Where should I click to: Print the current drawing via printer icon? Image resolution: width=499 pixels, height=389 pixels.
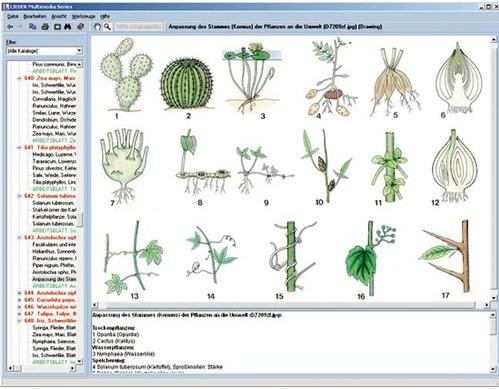click(x=45, y=27)
